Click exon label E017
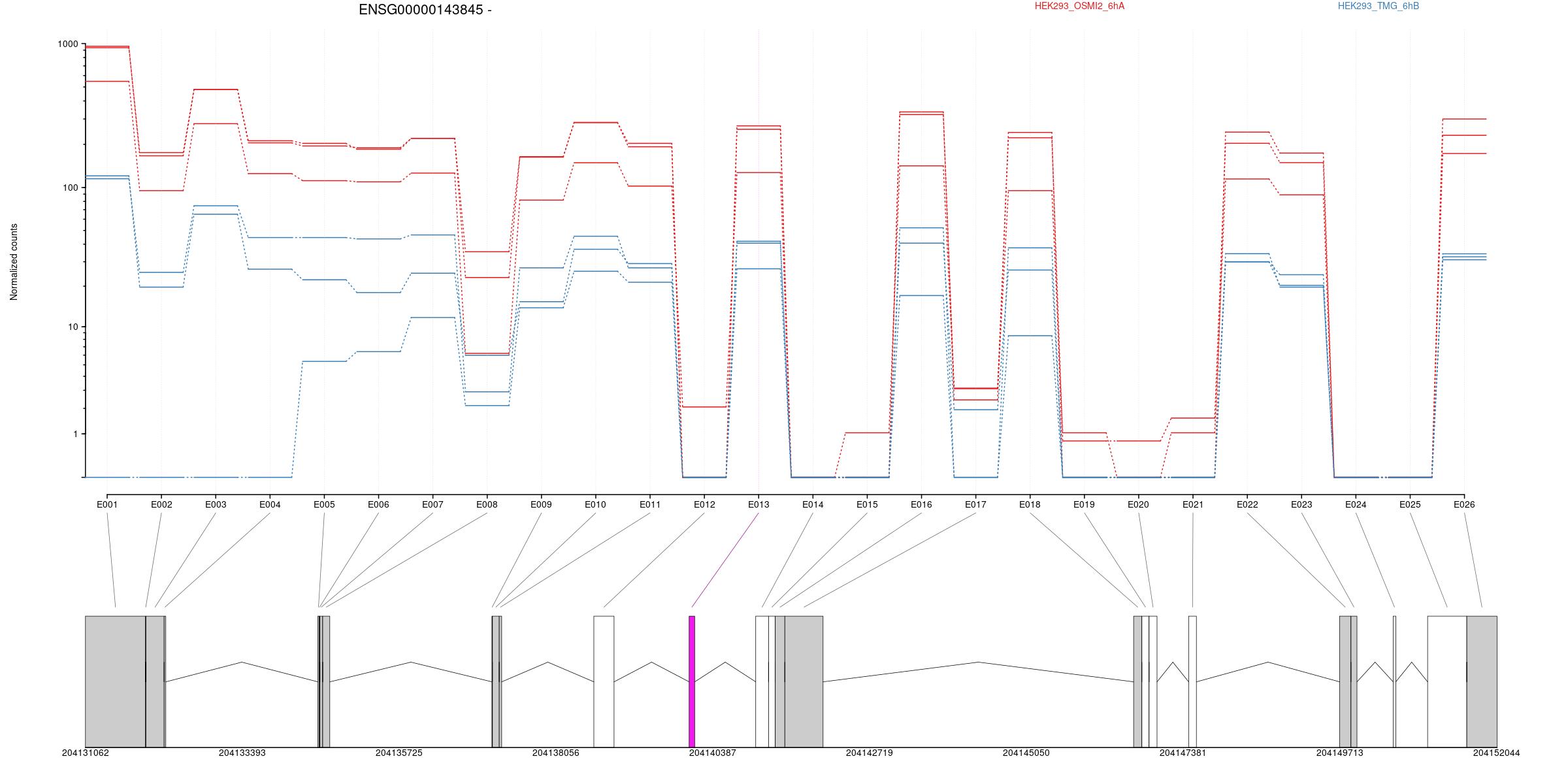The image size is (1568, 784). [x=975, y=504]
